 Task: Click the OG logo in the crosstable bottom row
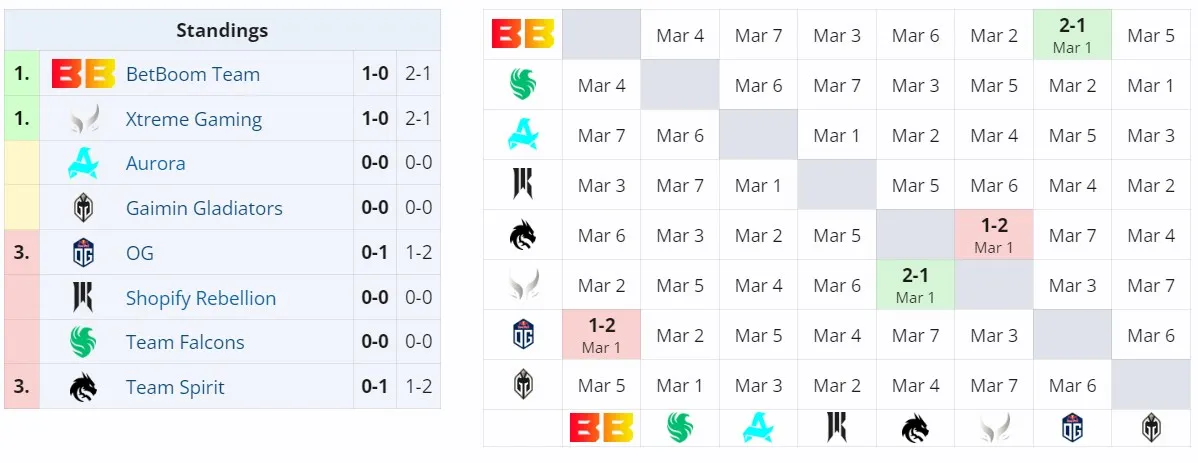coord(1072,428)
